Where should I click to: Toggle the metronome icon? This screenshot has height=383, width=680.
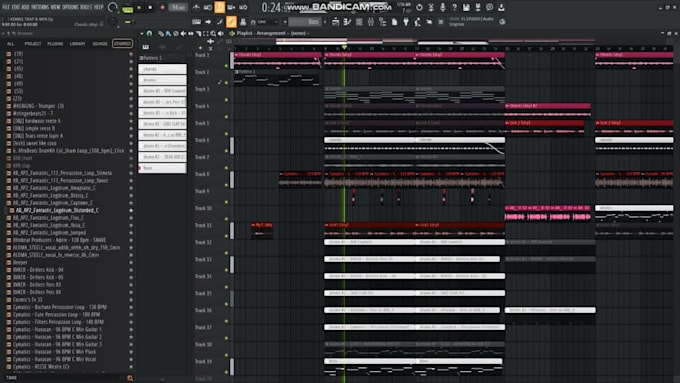(x=196, y=7)
